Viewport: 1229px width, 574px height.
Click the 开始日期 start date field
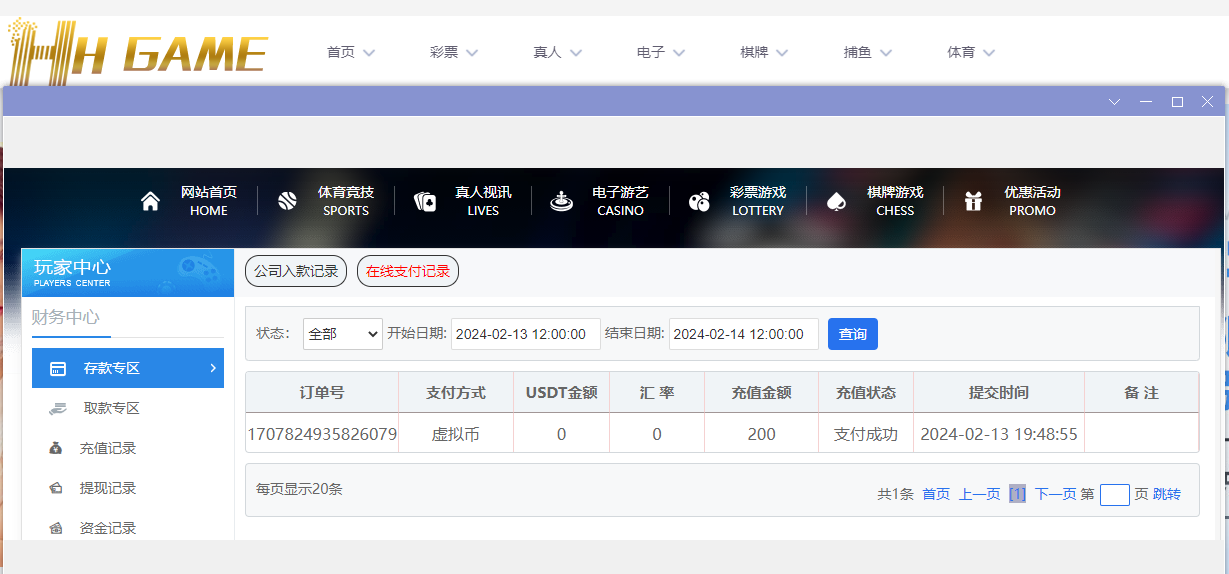(x=525, y=334)
